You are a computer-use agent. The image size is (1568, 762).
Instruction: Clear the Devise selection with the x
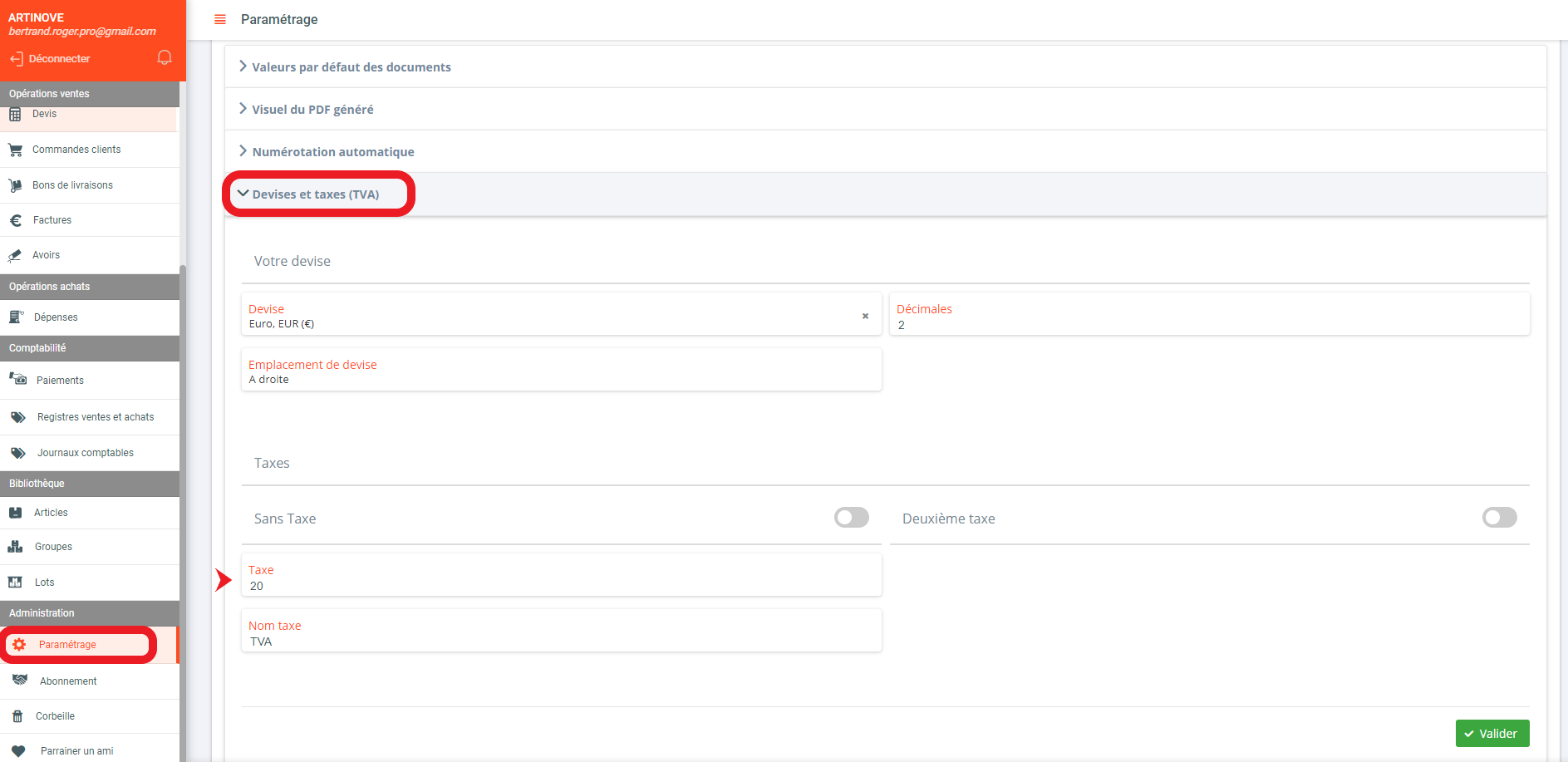865,316
